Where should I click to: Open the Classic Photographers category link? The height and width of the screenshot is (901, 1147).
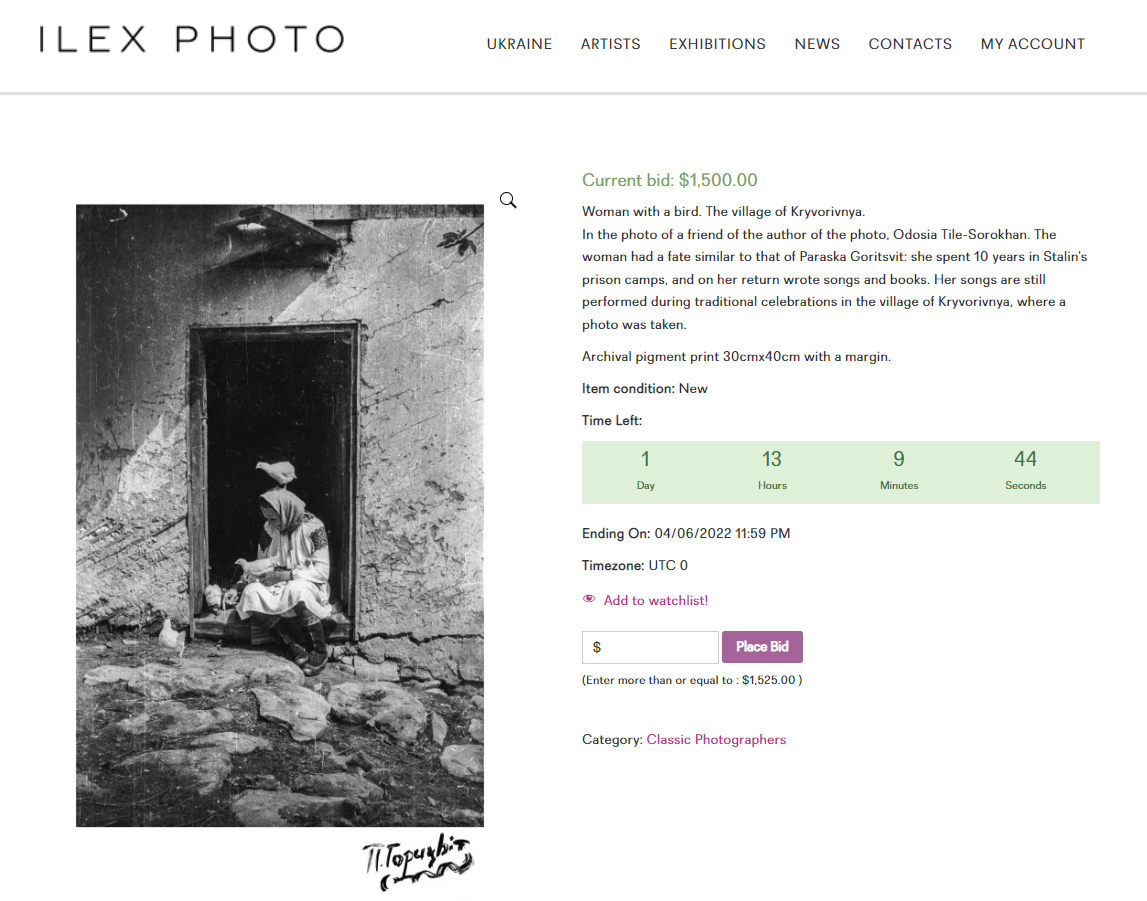point(716,739)
